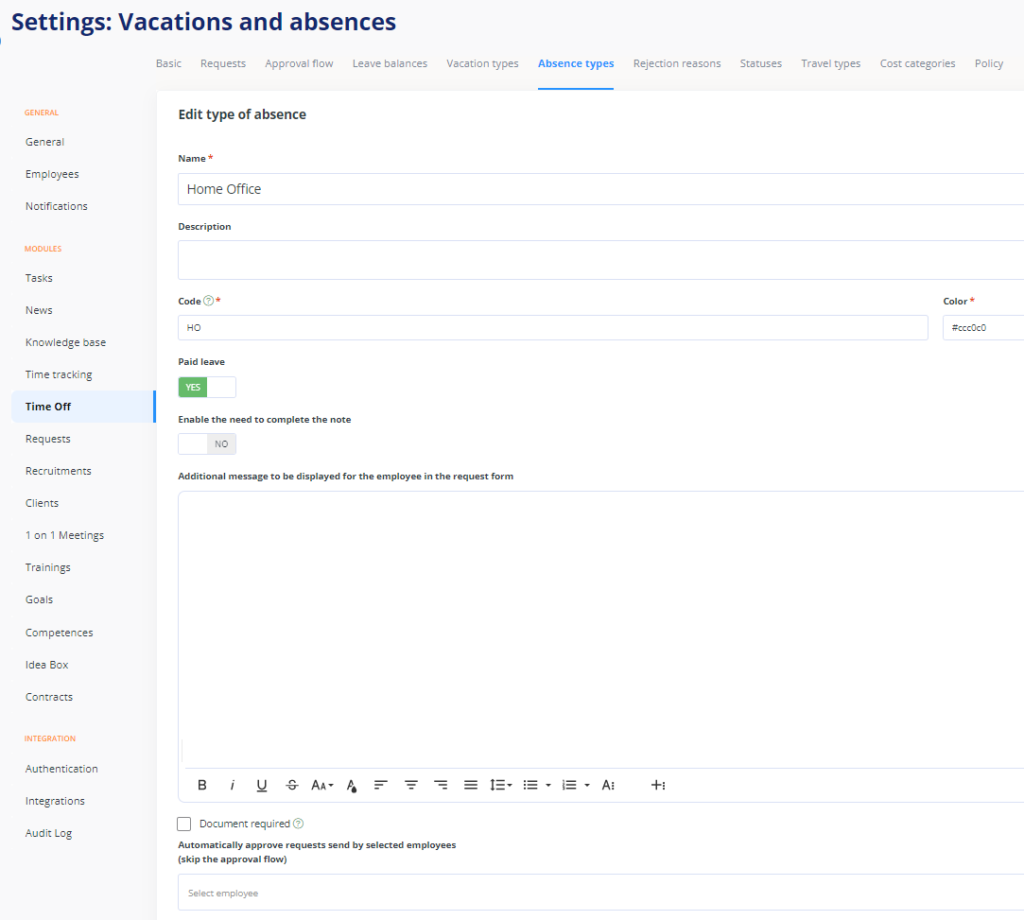Justify the message text

pos(471,786)
